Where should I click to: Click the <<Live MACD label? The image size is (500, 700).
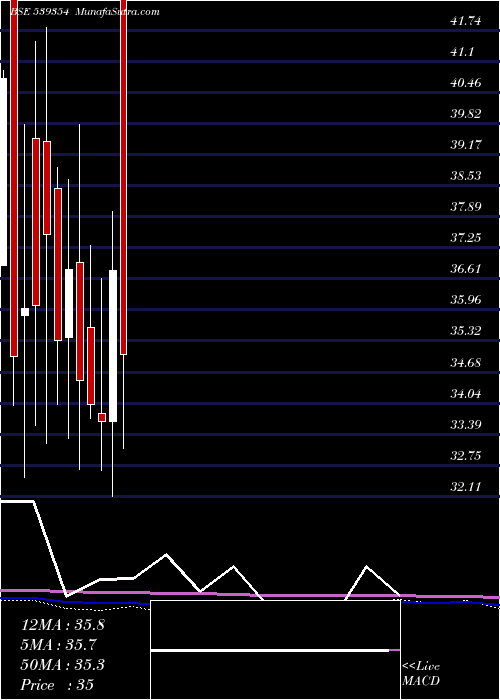pyautogui.click(x=421, y=674)
